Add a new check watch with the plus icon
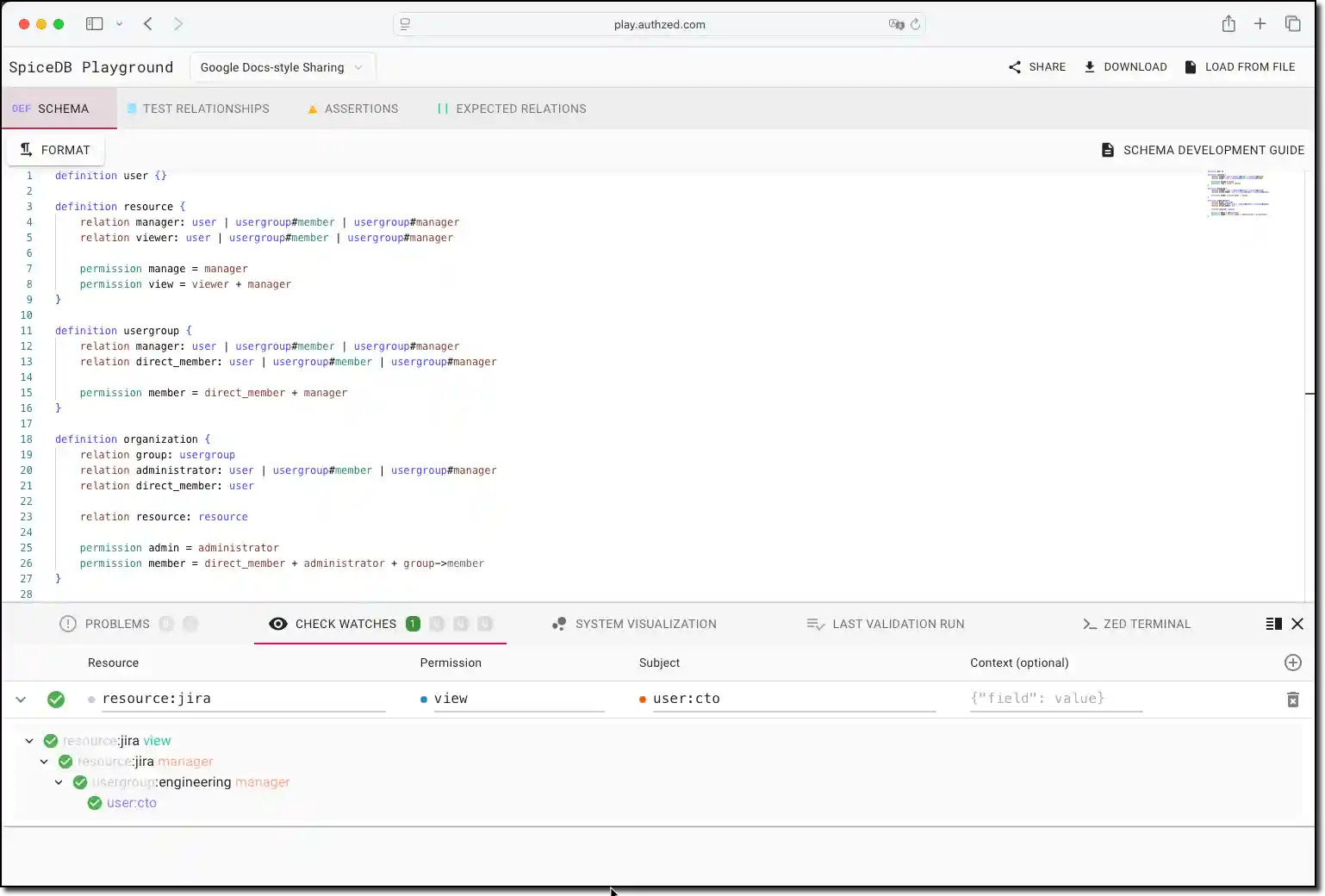1325x896 pixels. pyautogui.click(x=1292, y=663)
